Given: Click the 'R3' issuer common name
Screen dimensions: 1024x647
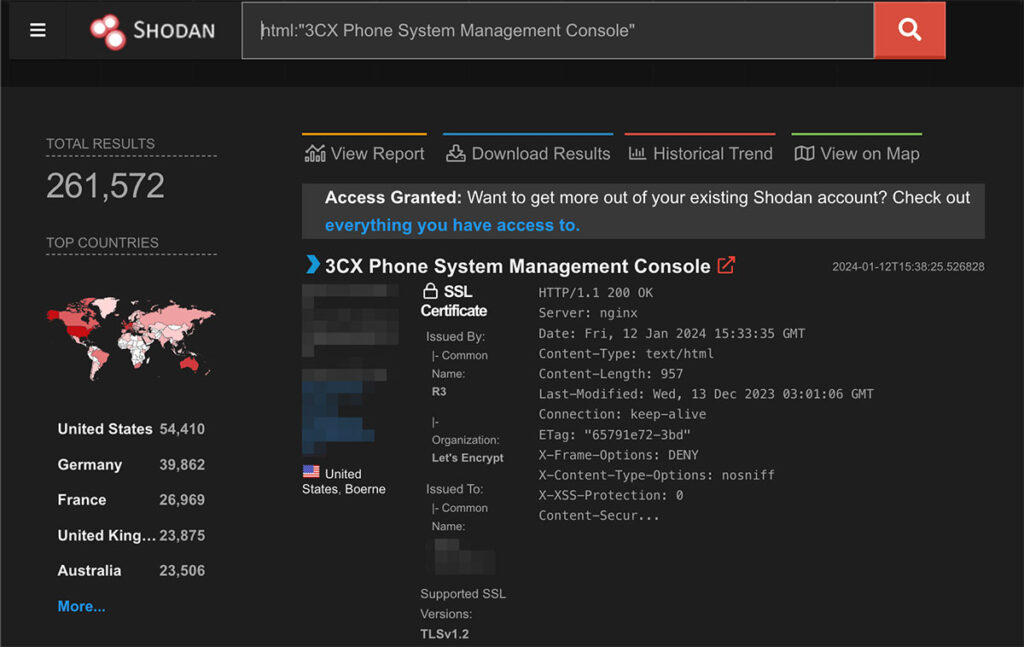Looking at the screenshot, I should (x=439, y=392).
